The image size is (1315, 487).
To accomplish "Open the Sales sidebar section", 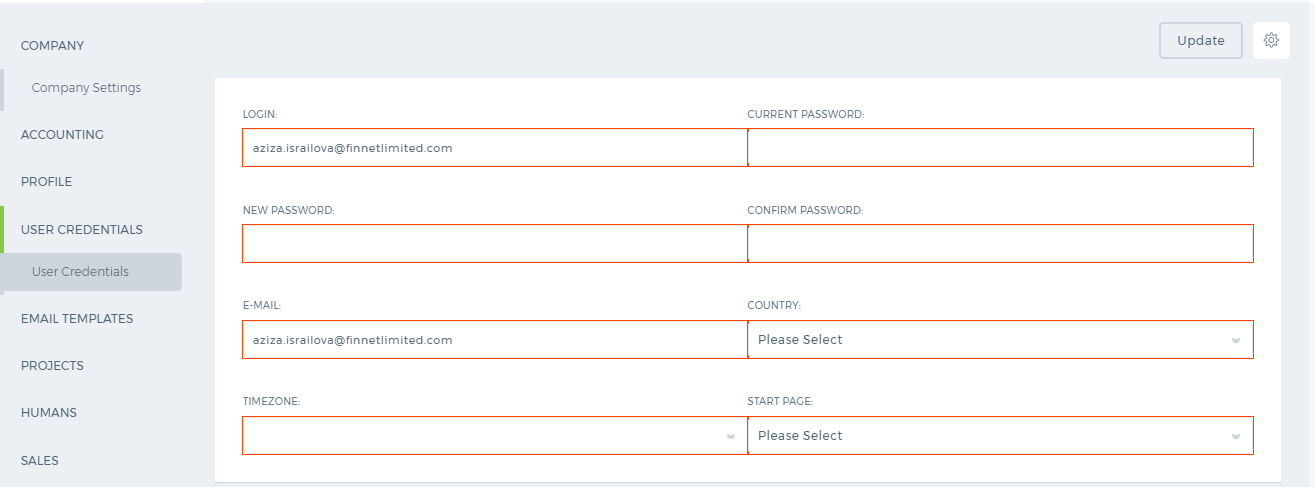I will [x=40, y=460].
